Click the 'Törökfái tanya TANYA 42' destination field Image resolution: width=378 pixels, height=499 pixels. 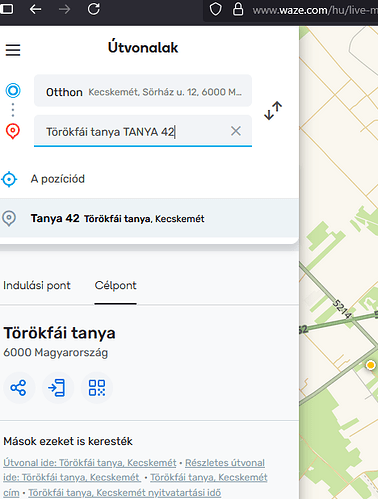point(143,131)
